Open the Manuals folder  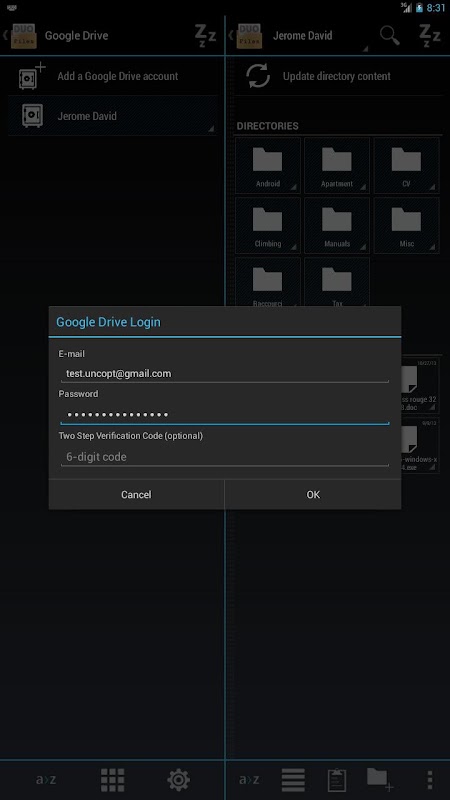click(x=337, y=226)
